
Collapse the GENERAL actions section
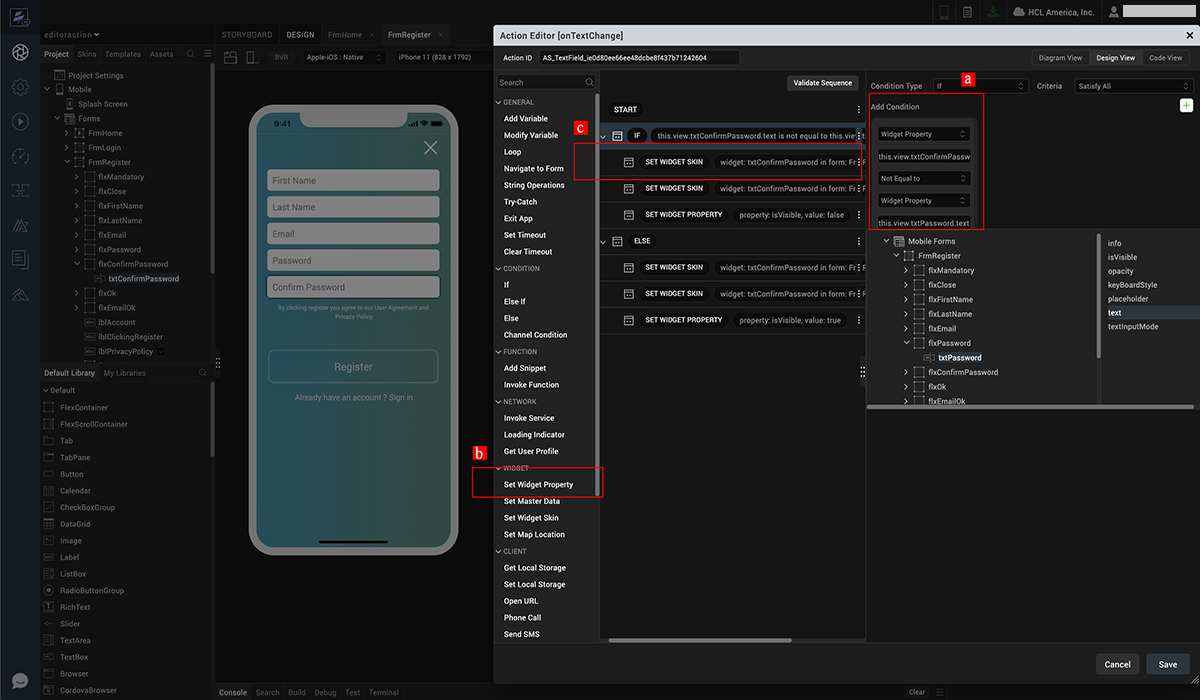coord(499,102)
